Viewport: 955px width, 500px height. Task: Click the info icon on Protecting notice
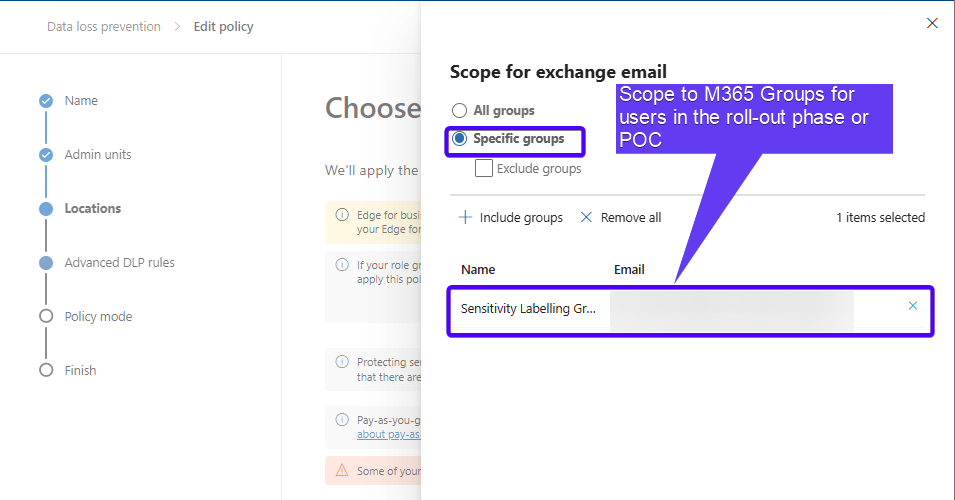click(342, 362)
